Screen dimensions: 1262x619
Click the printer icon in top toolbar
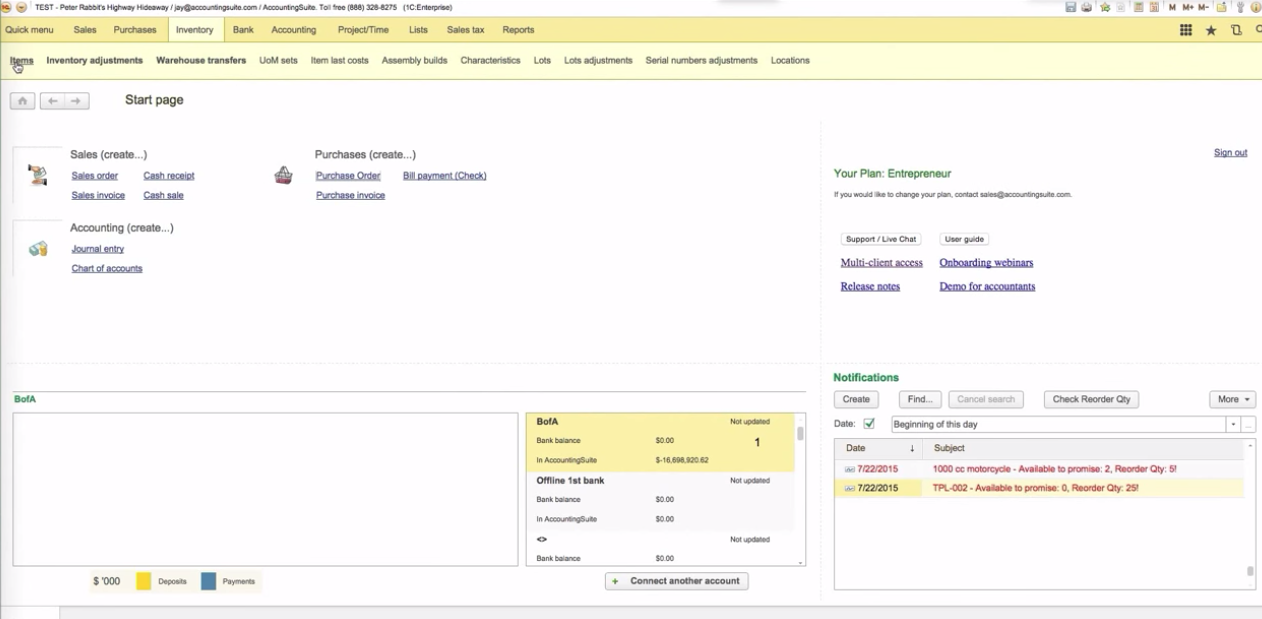[x=1086, y=7]
